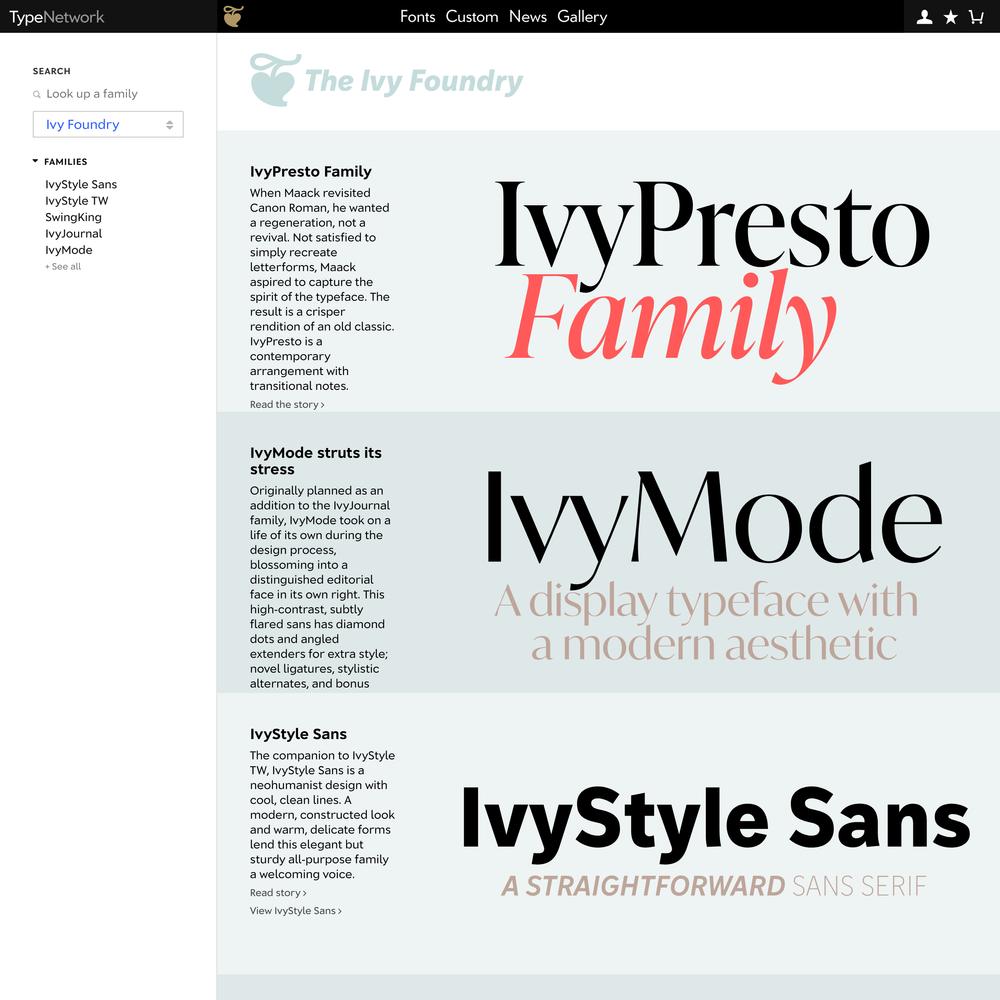Screen dimensions: 1000x1000
Task: Open the Ivy Foundry foundry dropdown
Action: click(x=108, y=124)
